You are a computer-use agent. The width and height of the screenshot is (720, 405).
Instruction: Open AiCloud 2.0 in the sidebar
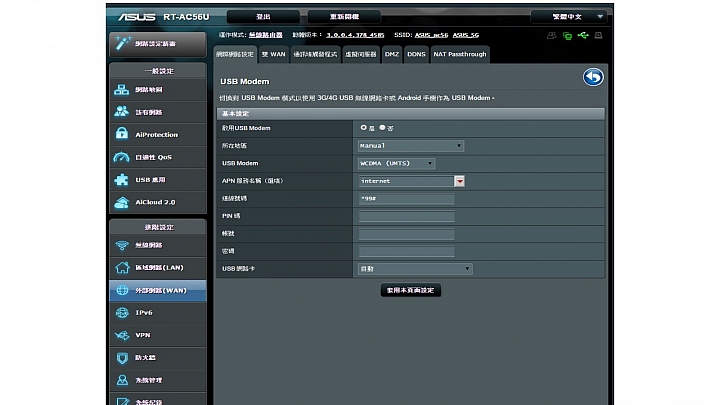158,202
